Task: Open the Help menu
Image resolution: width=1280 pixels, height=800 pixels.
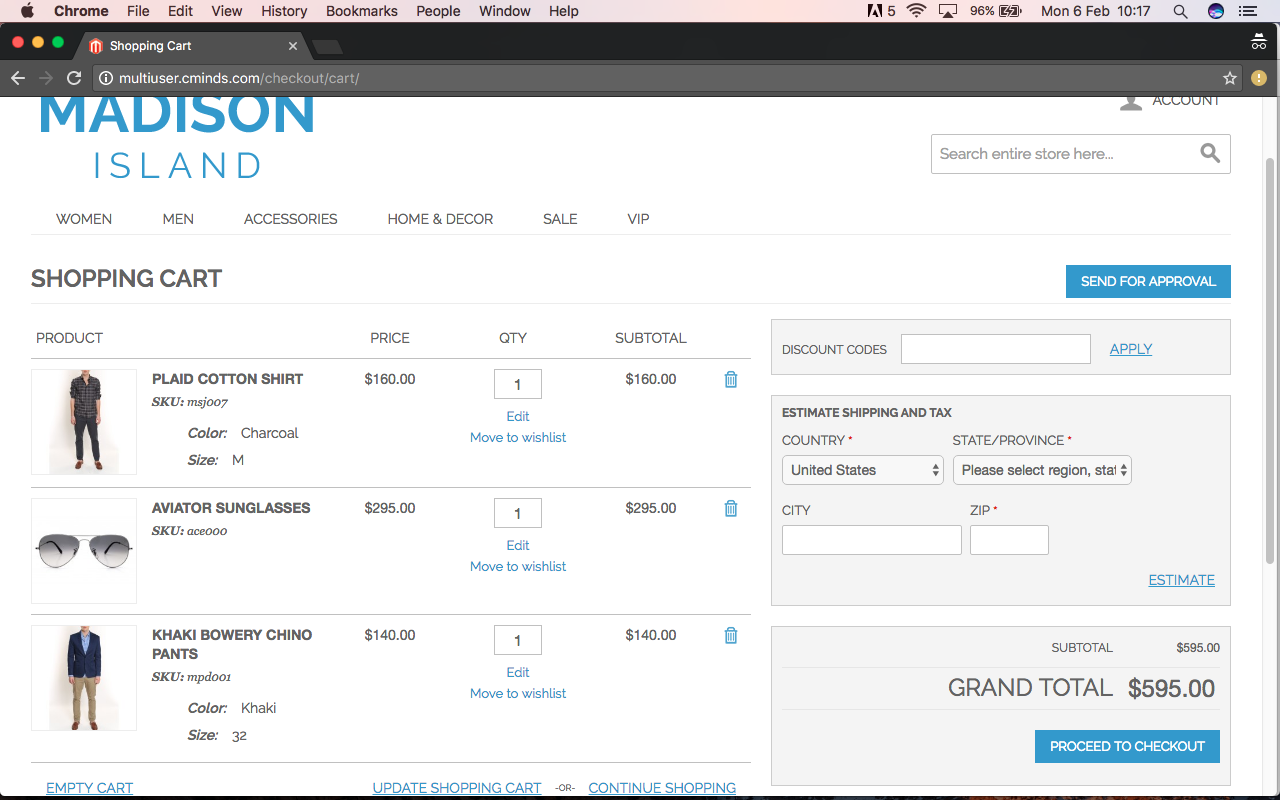Action: click(564, 11)
